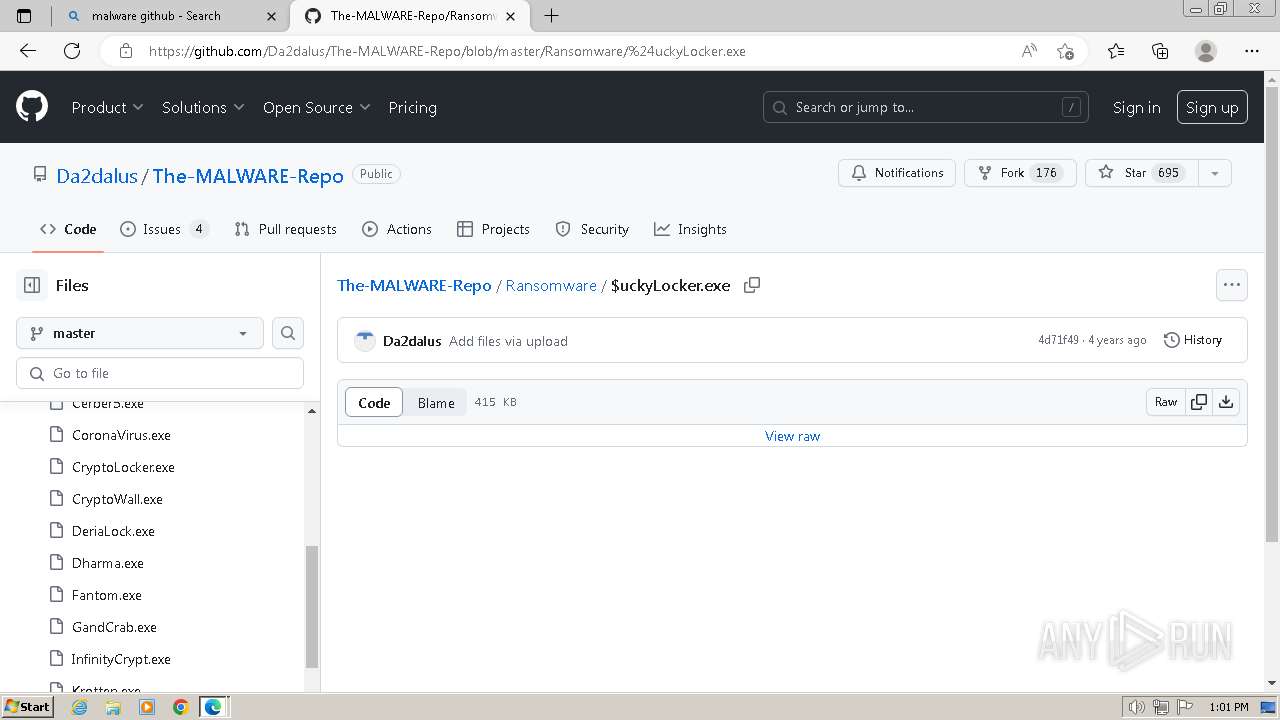The width and height of the screenshot is (1280, 720).
Task: Open the Add files via upload commit
Action: pos(508,341)
